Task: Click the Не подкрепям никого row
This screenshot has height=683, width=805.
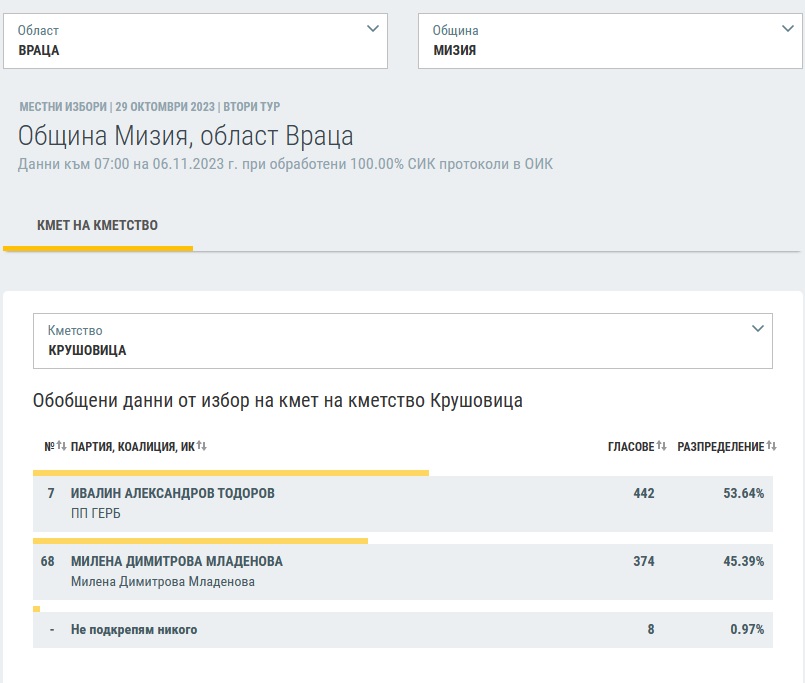Action: [x=402, y=630]
